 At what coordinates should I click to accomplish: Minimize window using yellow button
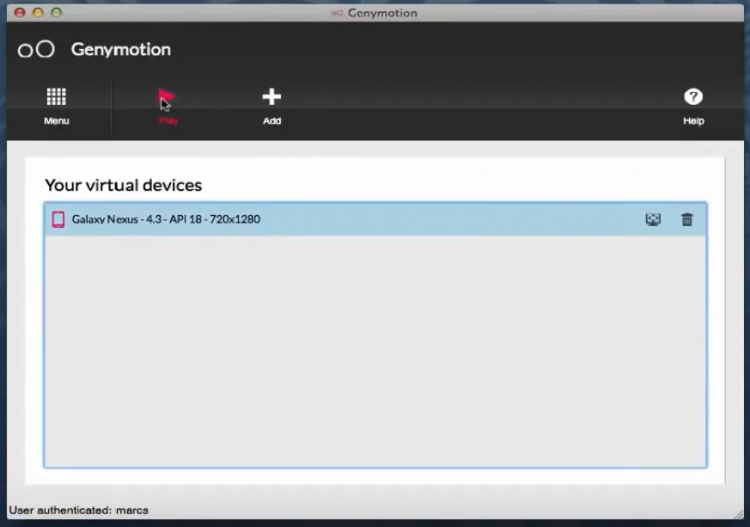click(38, 12)
